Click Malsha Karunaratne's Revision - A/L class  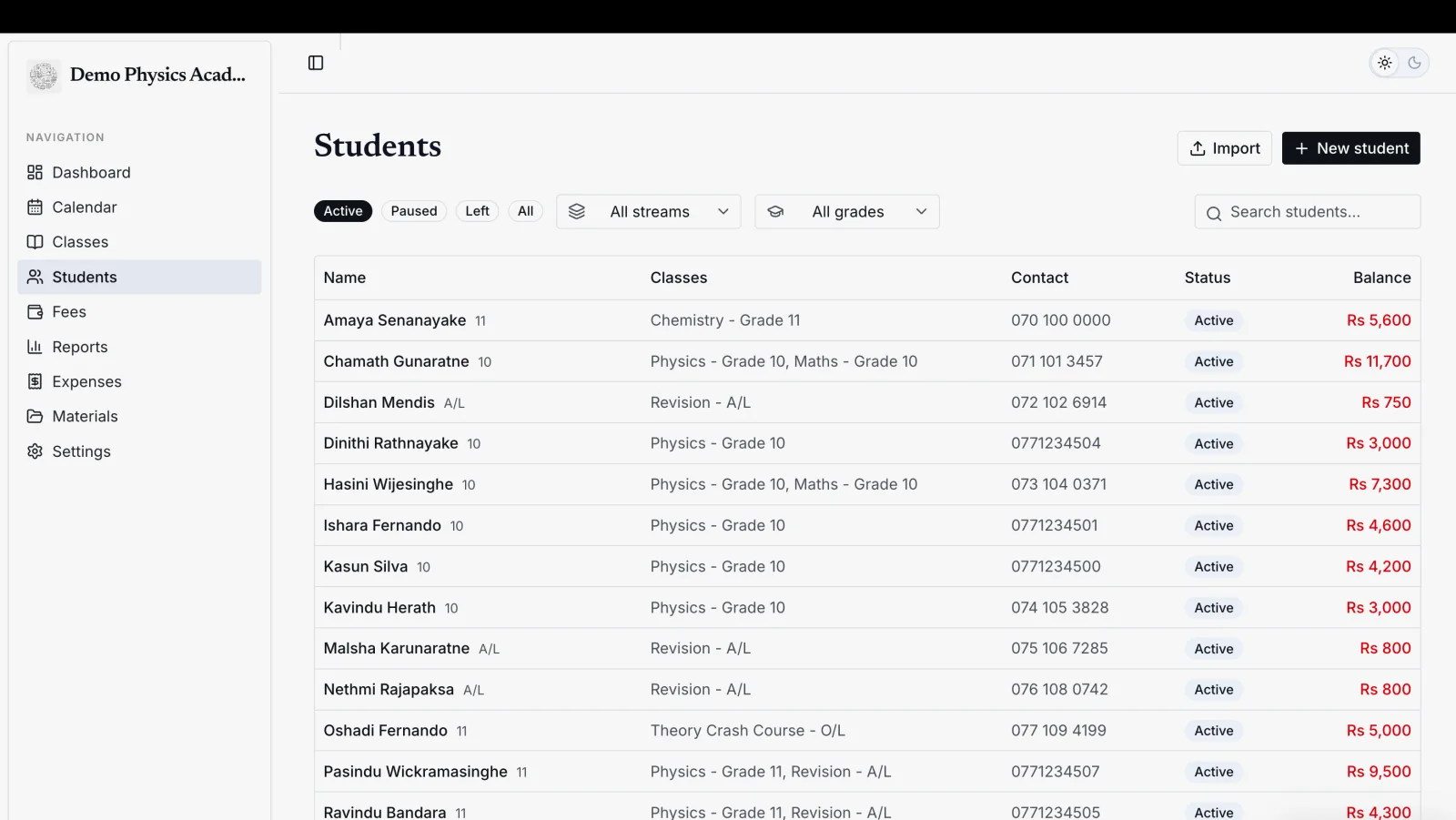pyautogui.click(x=701, y=648)
